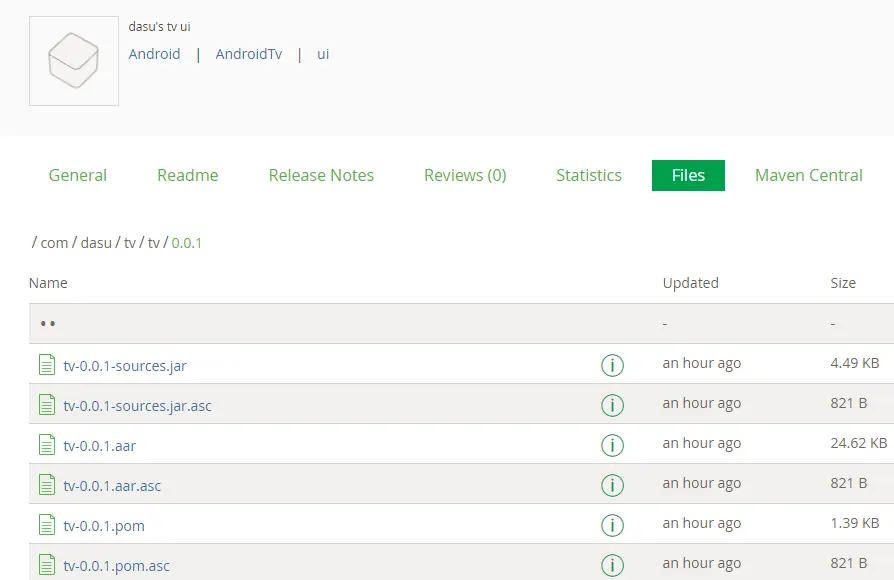Click the document icon beside tv-0.0.1.pom.asc

point(47,565)
